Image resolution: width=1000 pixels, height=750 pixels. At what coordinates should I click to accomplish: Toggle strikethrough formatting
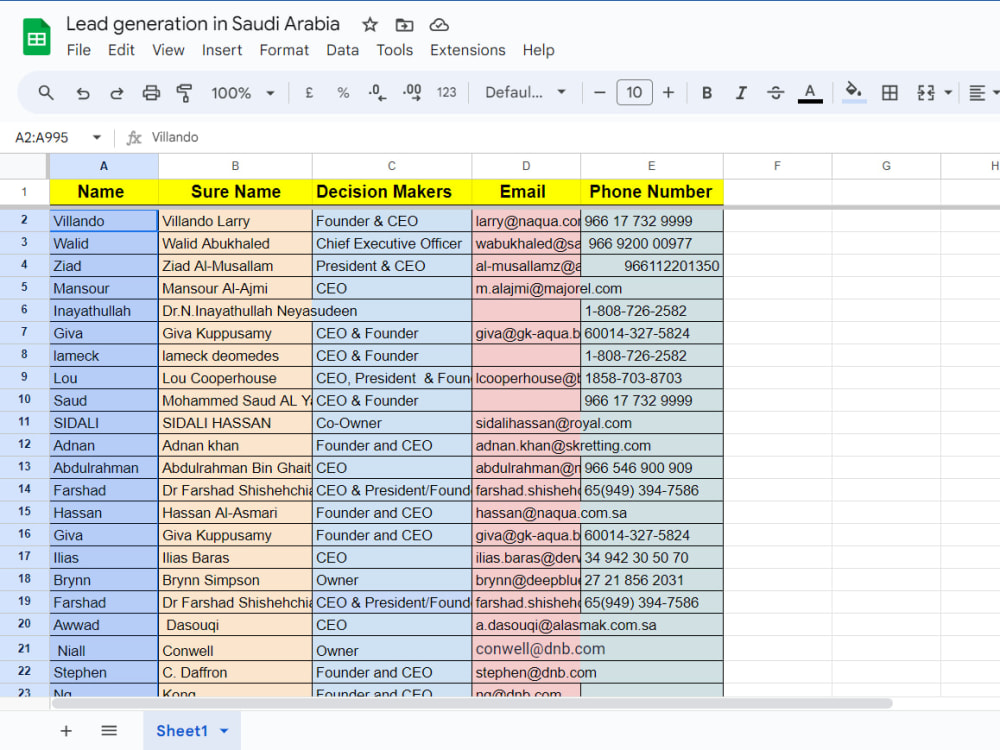point(776,93)
